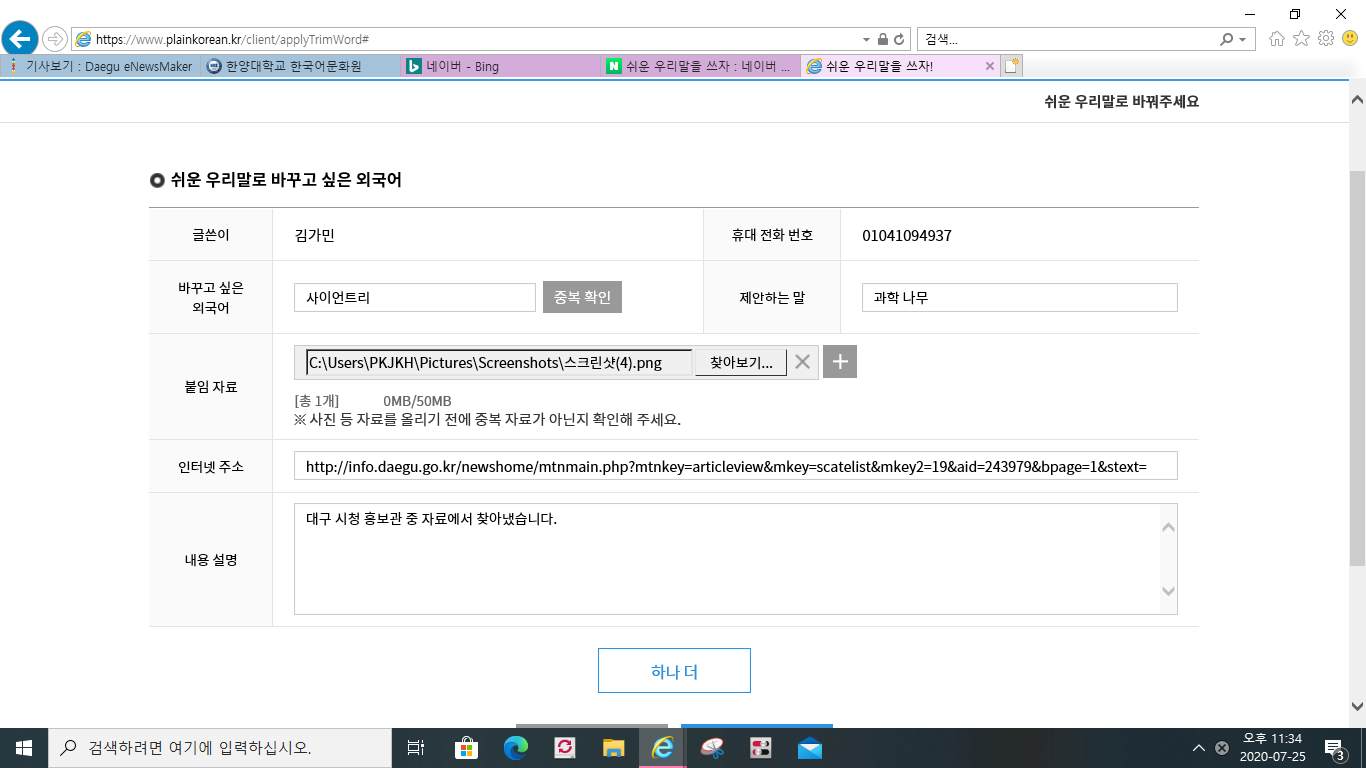Click the attached file path field

499,362
